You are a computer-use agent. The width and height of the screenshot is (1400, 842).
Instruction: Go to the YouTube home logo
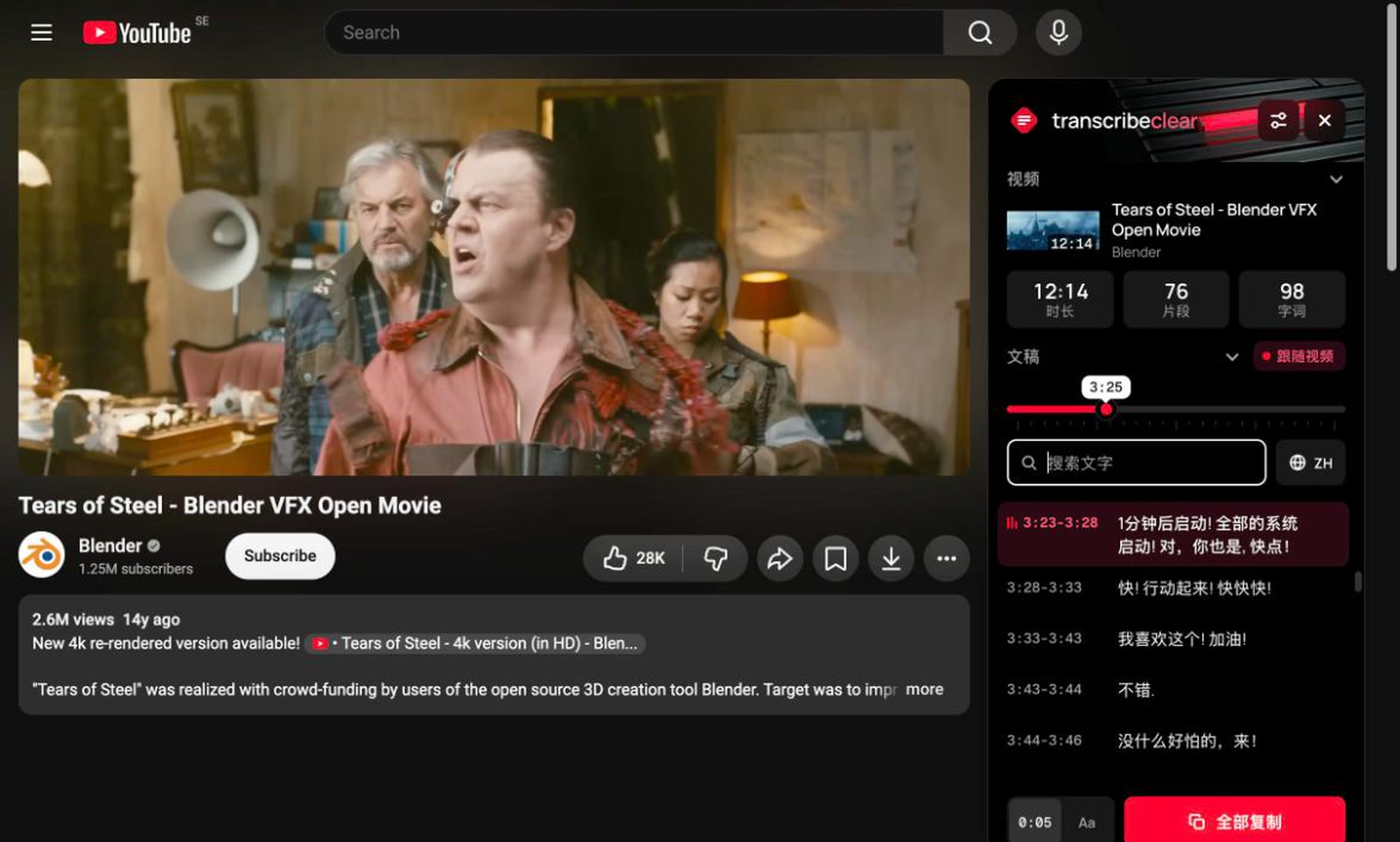(137, 33)
